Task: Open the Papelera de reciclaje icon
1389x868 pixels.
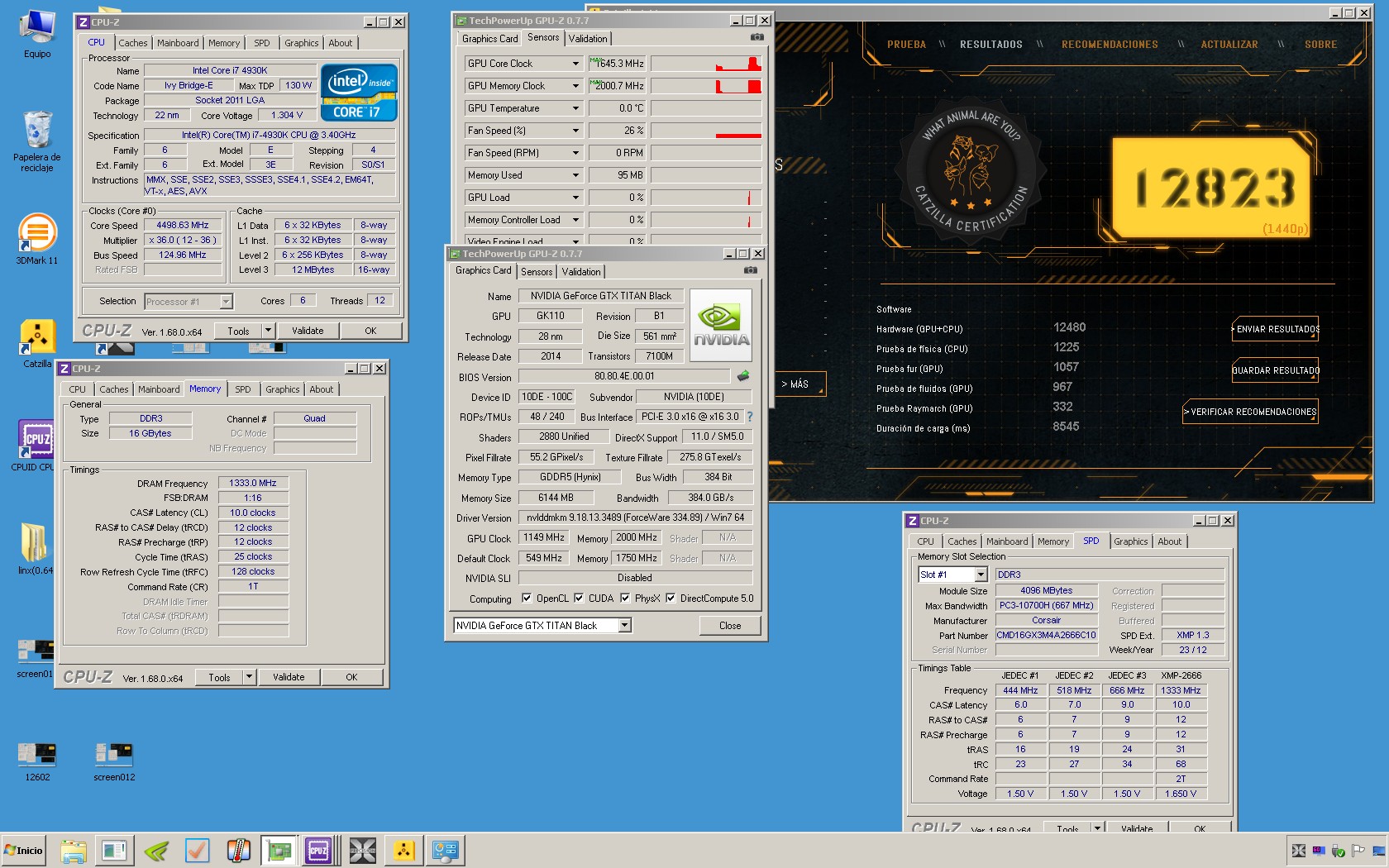Action: coord(37,141)
